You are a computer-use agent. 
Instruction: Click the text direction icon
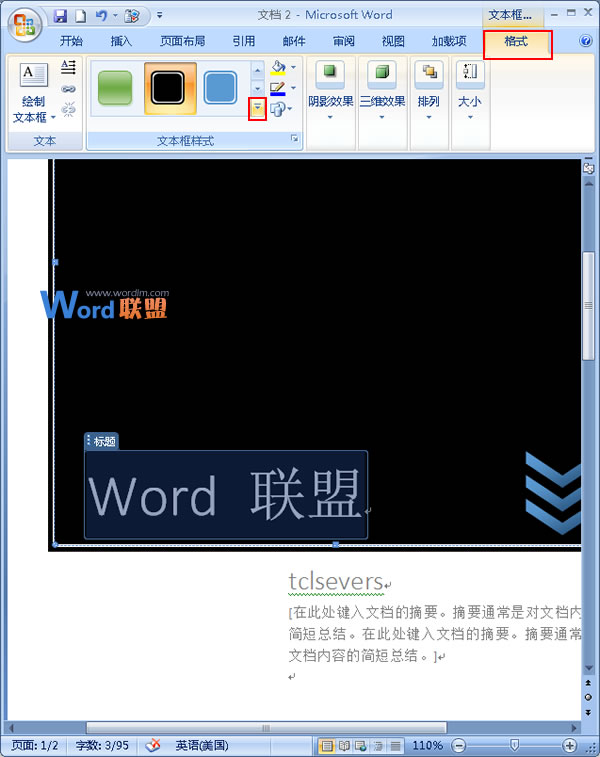click(69, 67)
